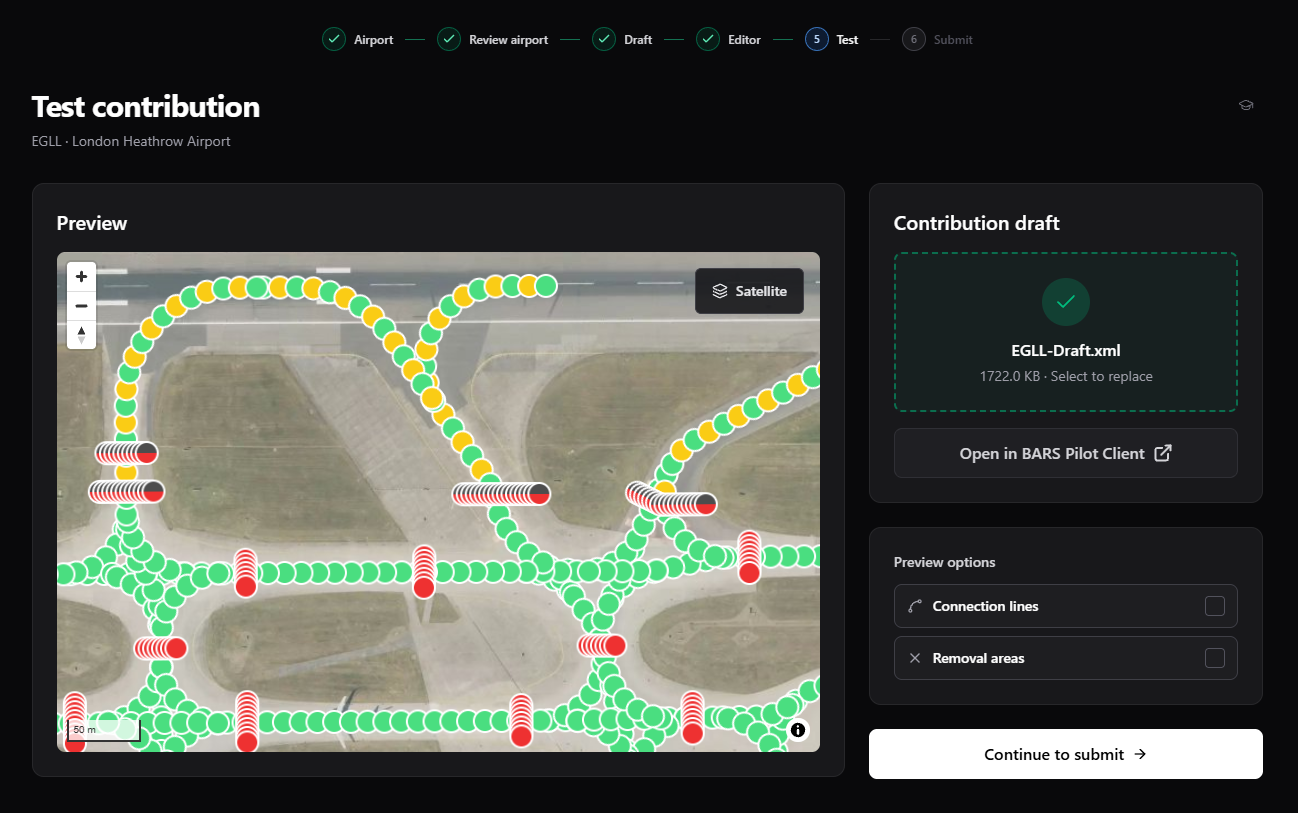
Task: Click the Draft step checkmark icon
Action: pyautogui.click(x=604, y=40)
